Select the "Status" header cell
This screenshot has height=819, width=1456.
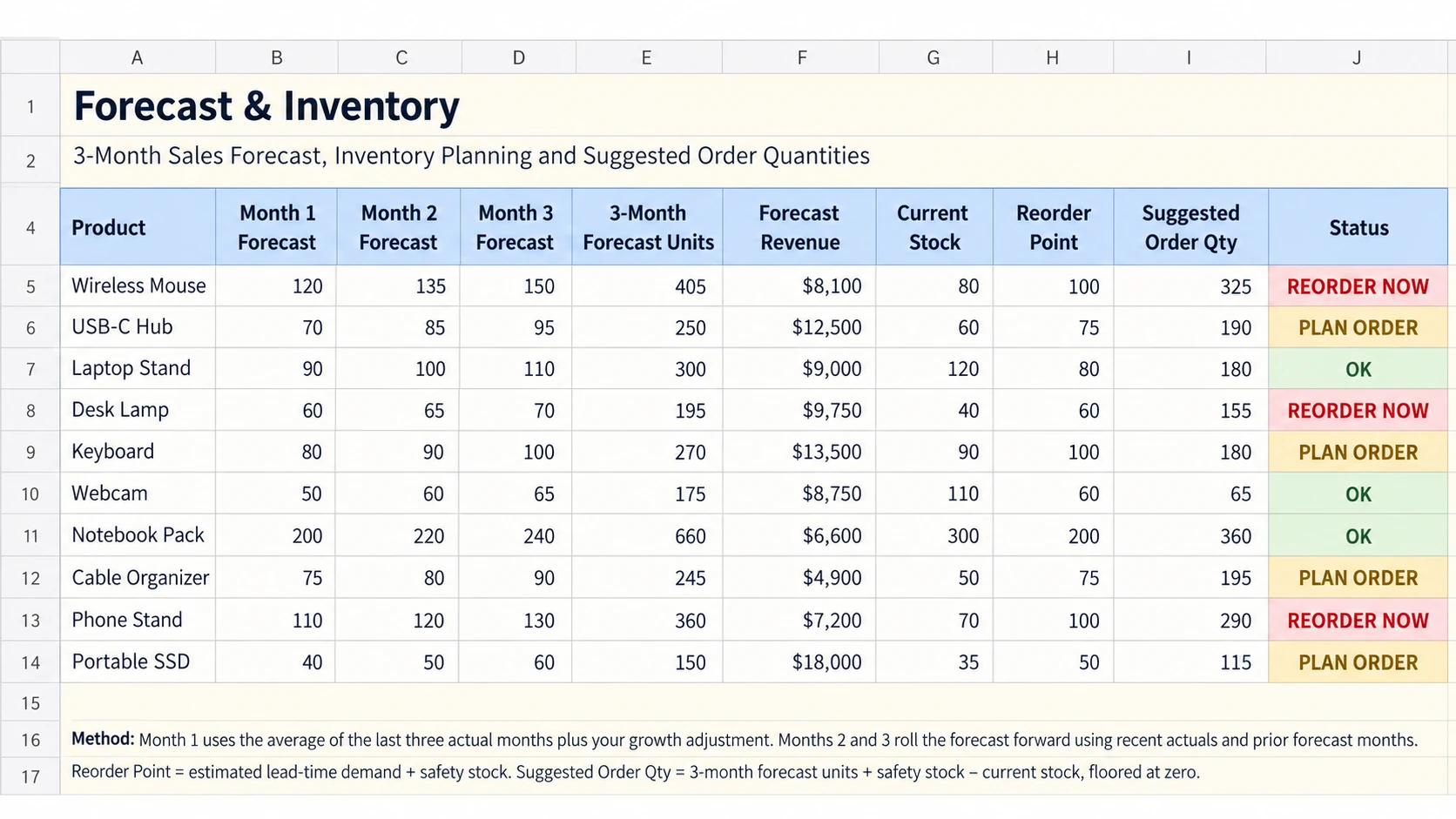1358,227
